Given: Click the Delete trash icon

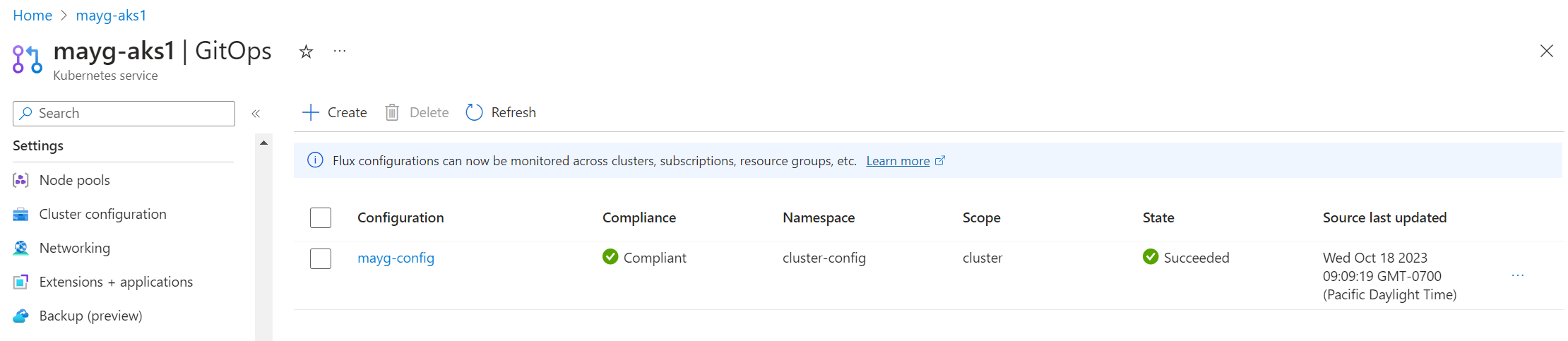Looking at the screenshot, I should (392, 112).
